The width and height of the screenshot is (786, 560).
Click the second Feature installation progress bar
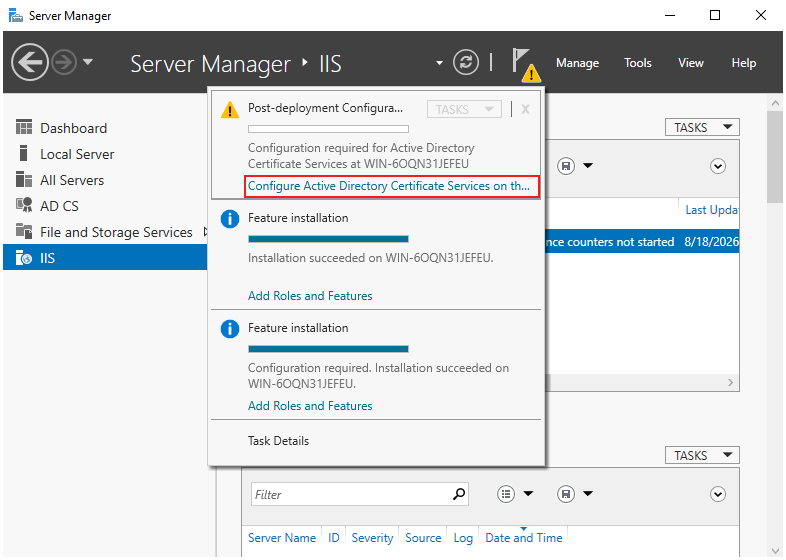(x=328, y=349)
